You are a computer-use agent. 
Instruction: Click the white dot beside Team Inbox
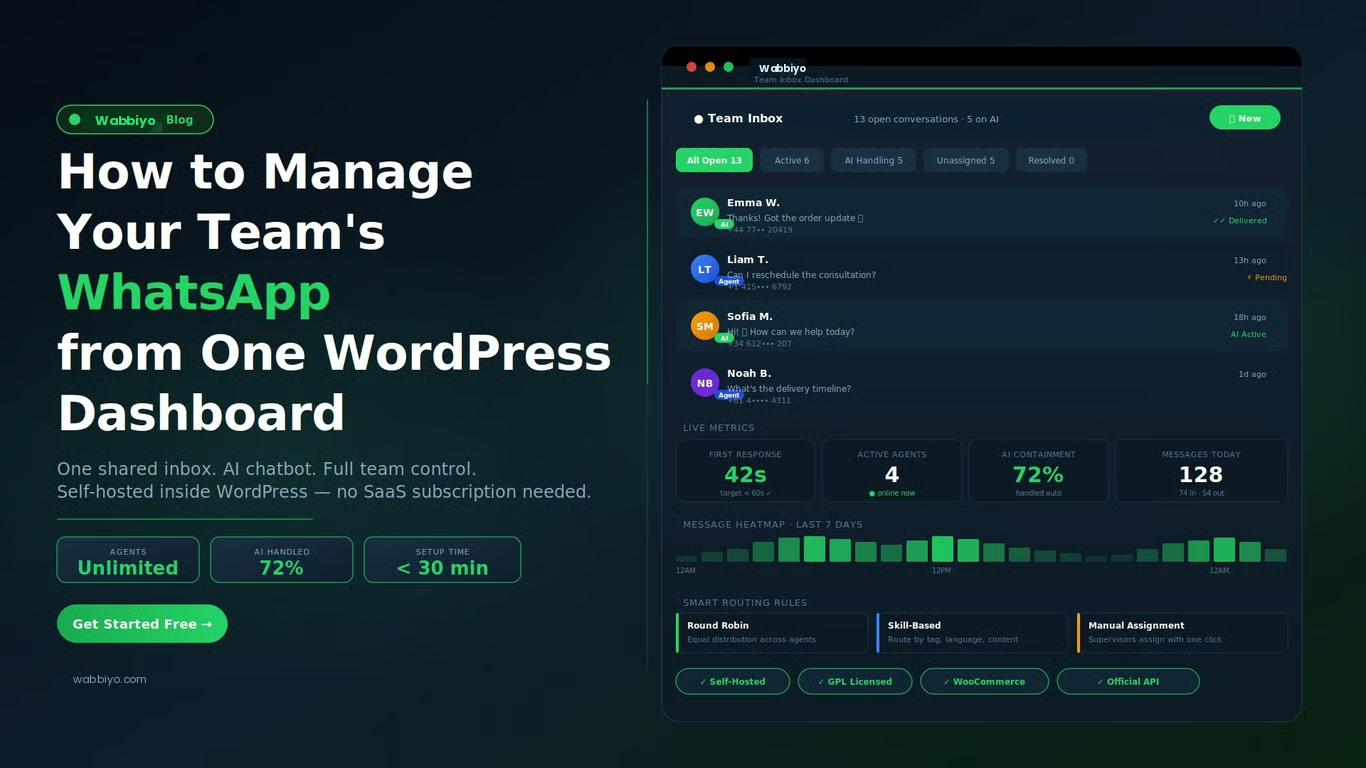tap(698, 119)
